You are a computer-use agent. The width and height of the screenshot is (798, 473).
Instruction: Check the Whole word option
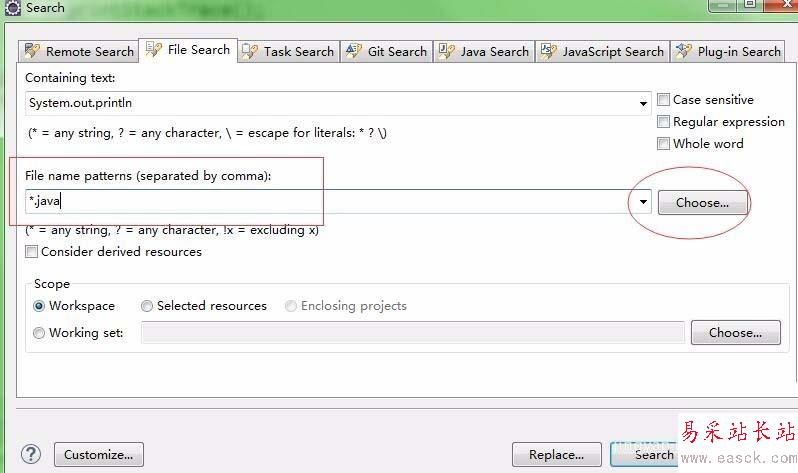(664, 144)
